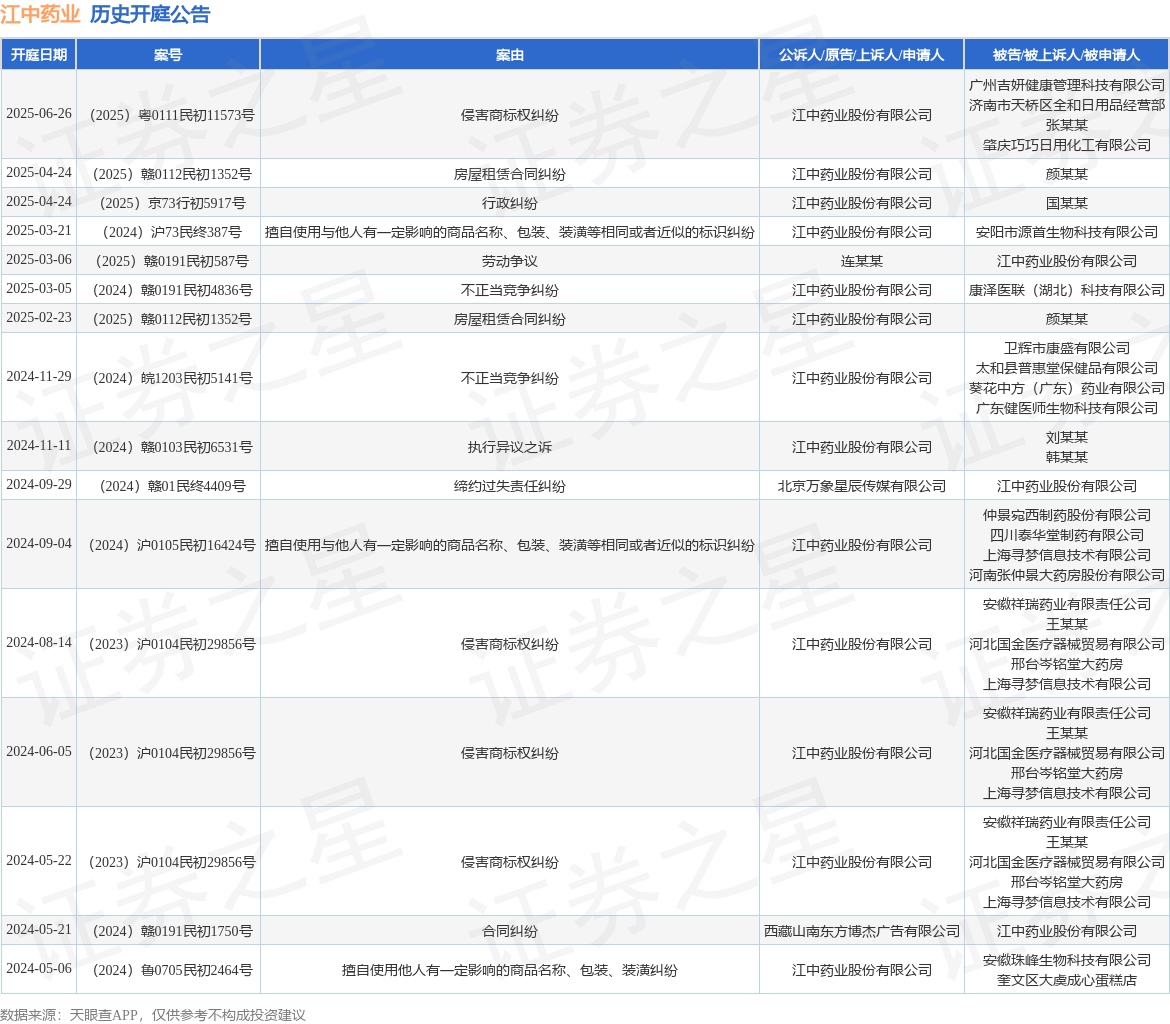Click defendant 奎文区大虞成心蛋糕店
This screenshot has height=1024, width=1170.
1066,980
